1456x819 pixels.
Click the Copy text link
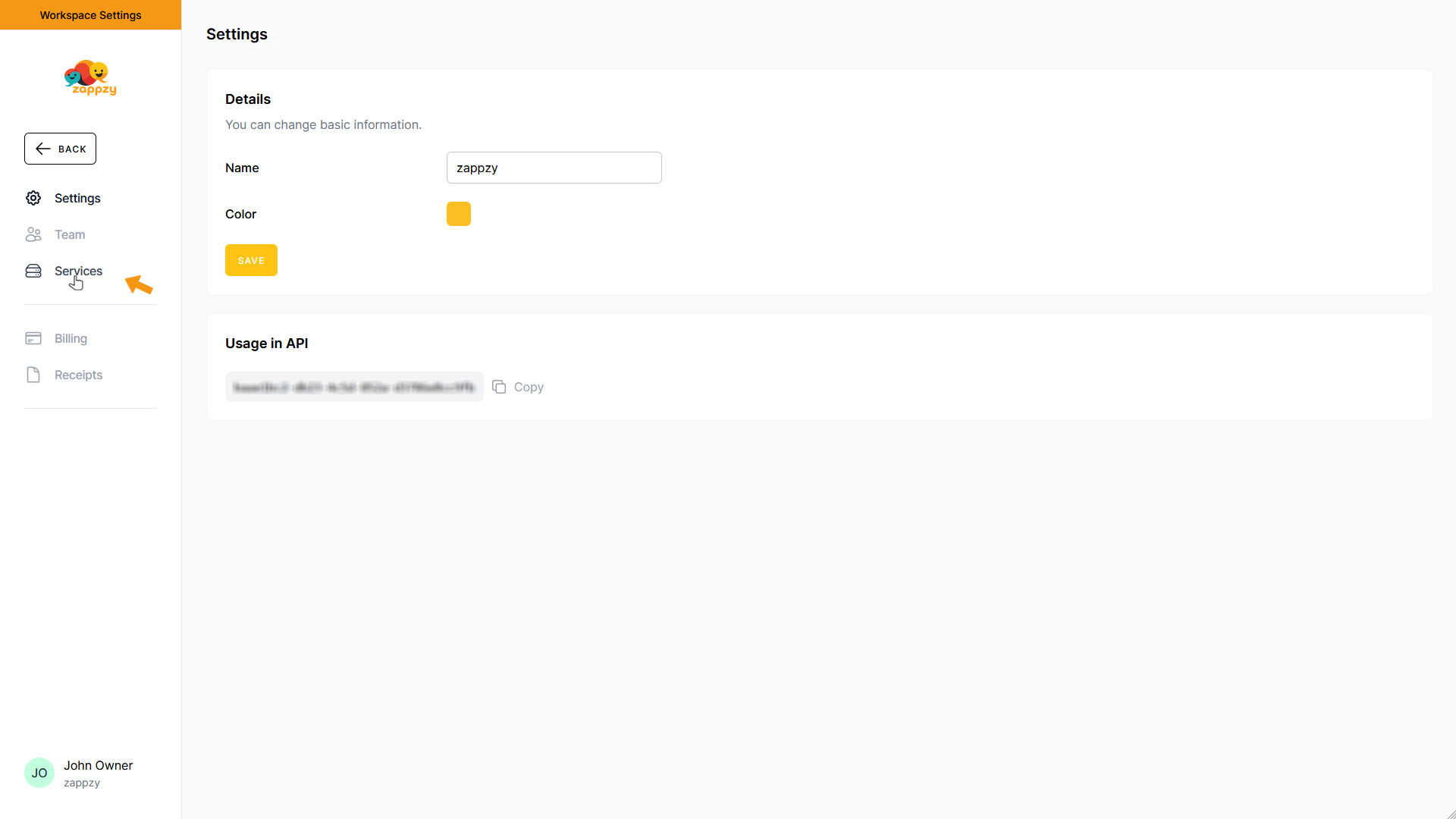click(x=529, y=387)
